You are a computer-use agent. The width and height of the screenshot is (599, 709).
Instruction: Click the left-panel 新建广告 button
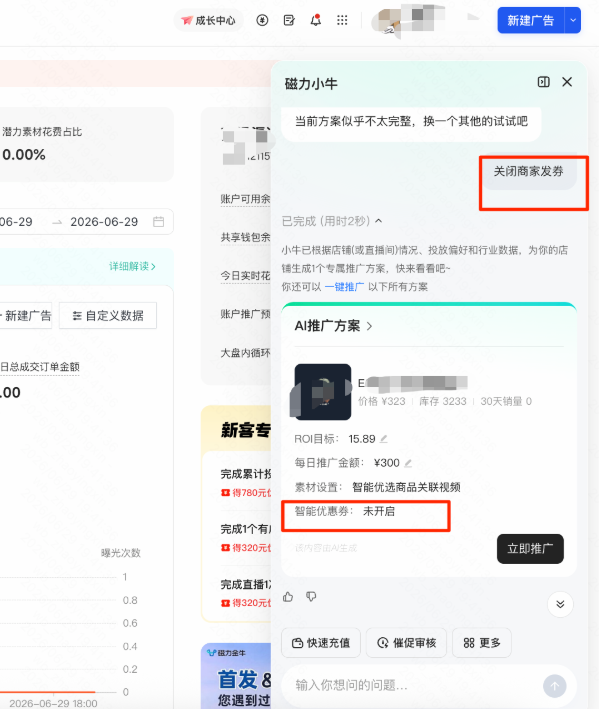coord(26,316)
